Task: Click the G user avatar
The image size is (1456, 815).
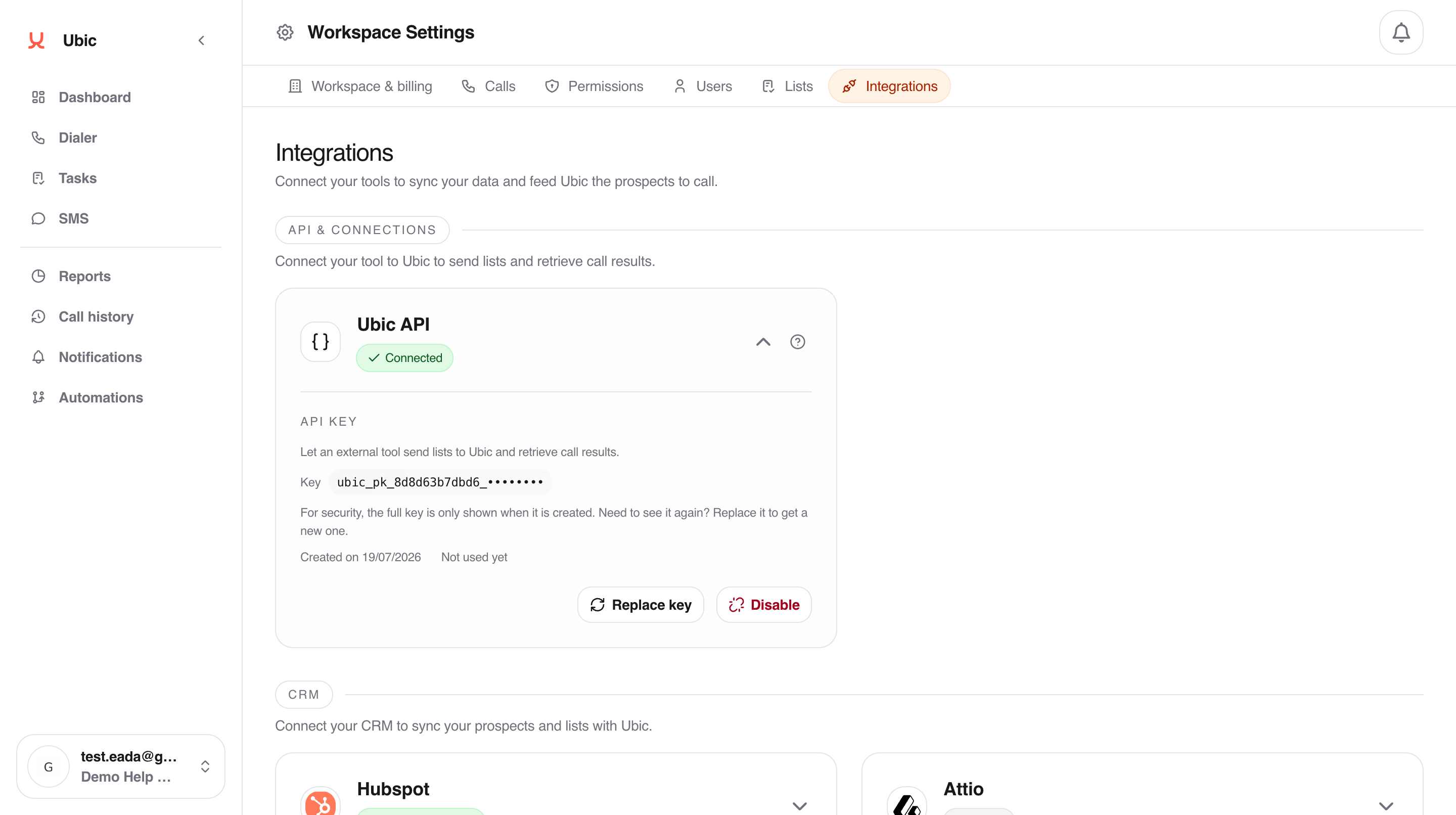Action: point(49,766)
